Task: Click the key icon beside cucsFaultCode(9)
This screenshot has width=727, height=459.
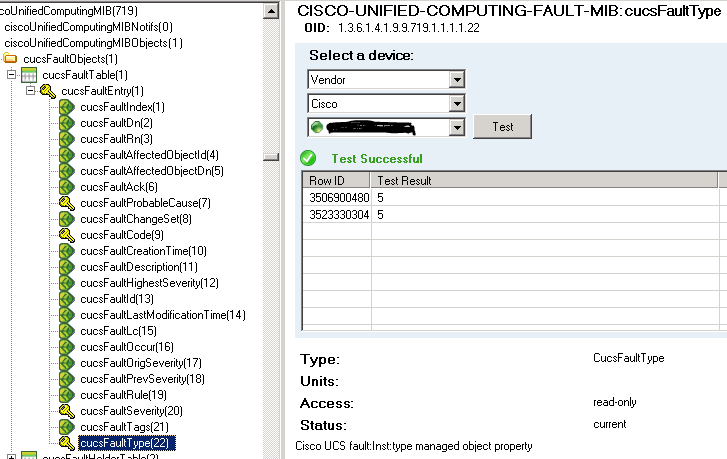Action: click(67, 235)
